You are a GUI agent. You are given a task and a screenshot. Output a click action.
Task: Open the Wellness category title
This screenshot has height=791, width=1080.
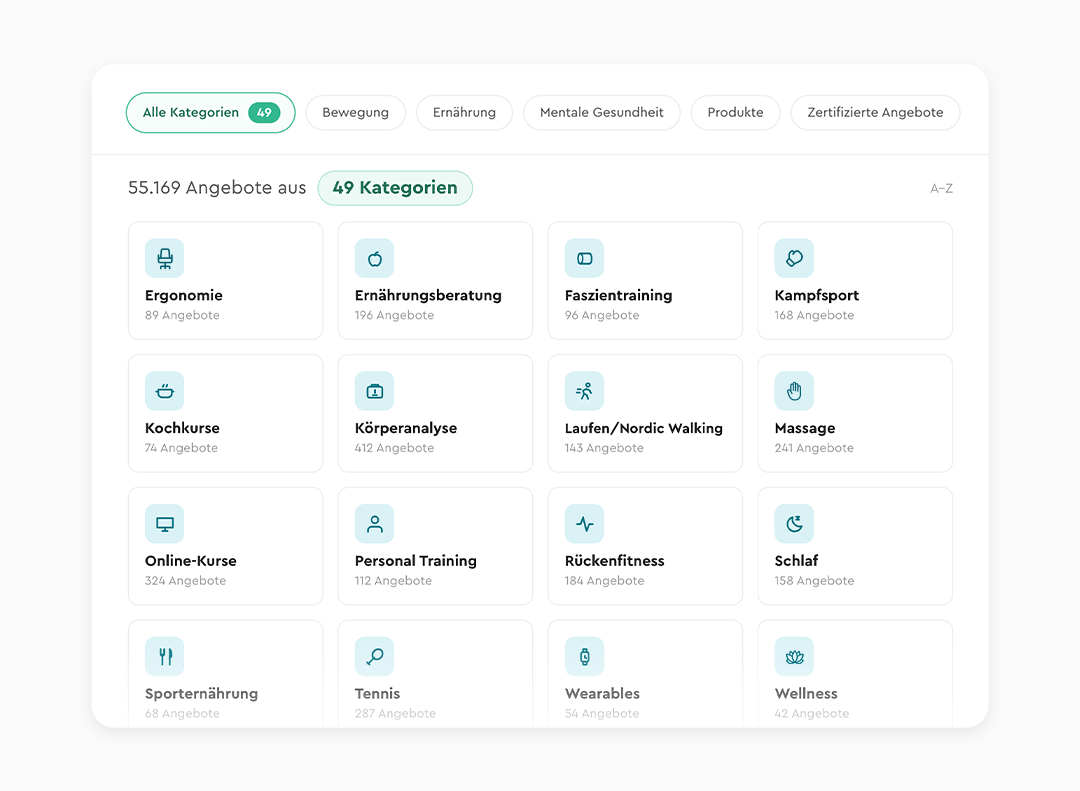click(807, 694)
